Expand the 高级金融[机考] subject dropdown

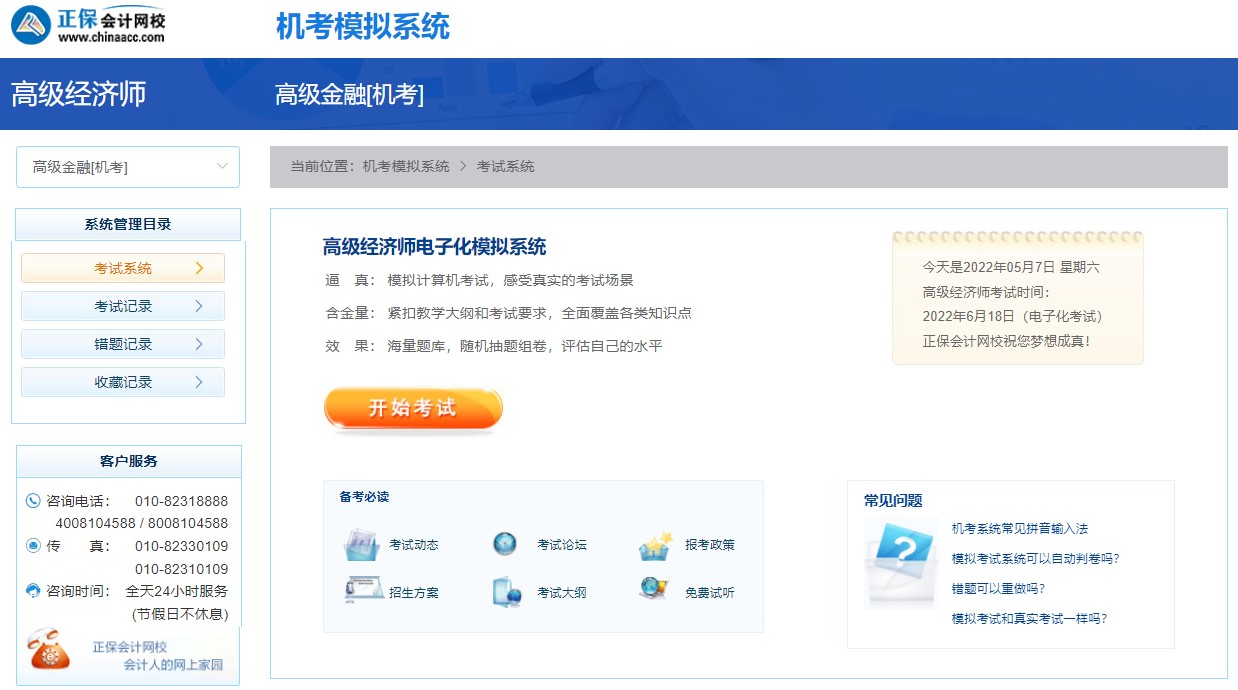coord(128,167)
